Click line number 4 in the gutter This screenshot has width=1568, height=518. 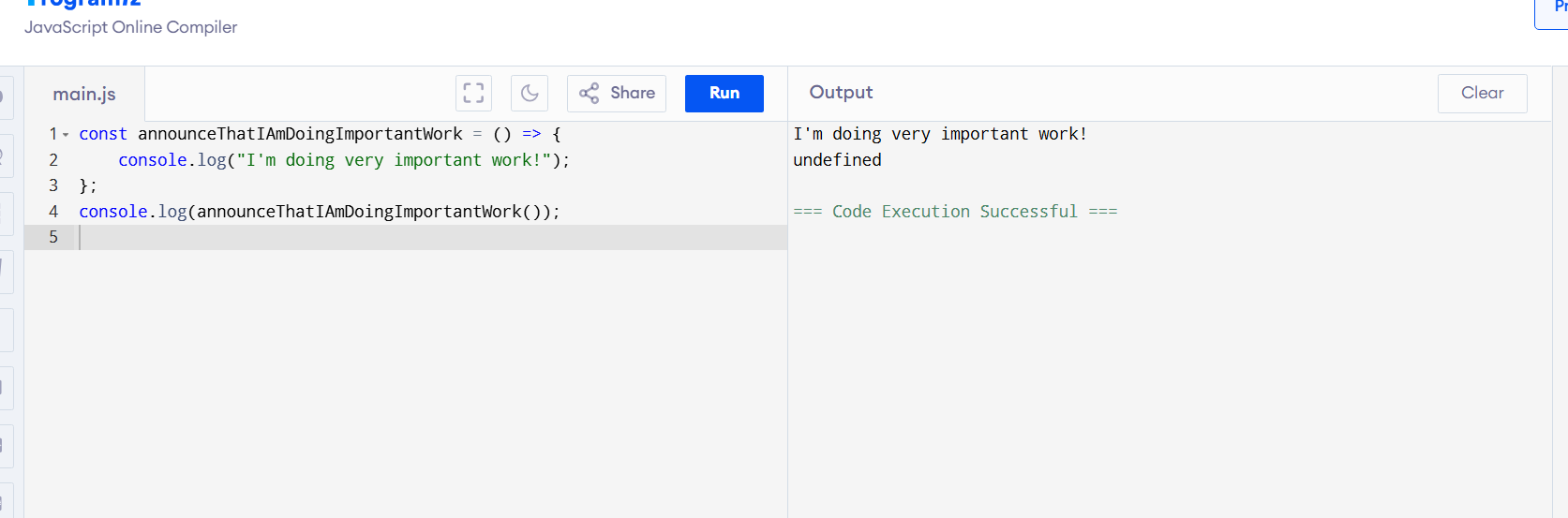[x=53, y=212]
